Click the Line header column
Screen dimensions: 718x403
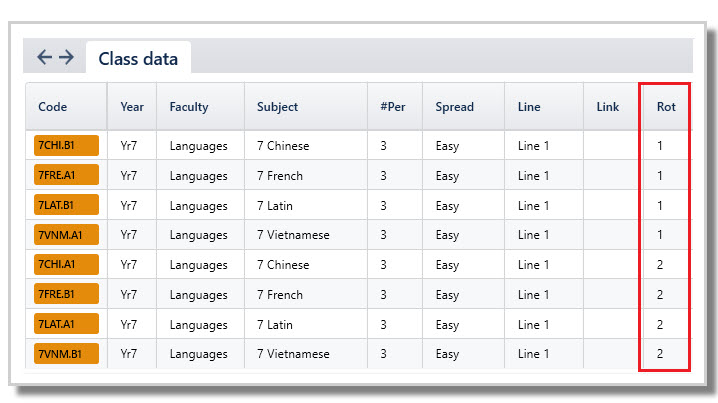click(529, 107)
